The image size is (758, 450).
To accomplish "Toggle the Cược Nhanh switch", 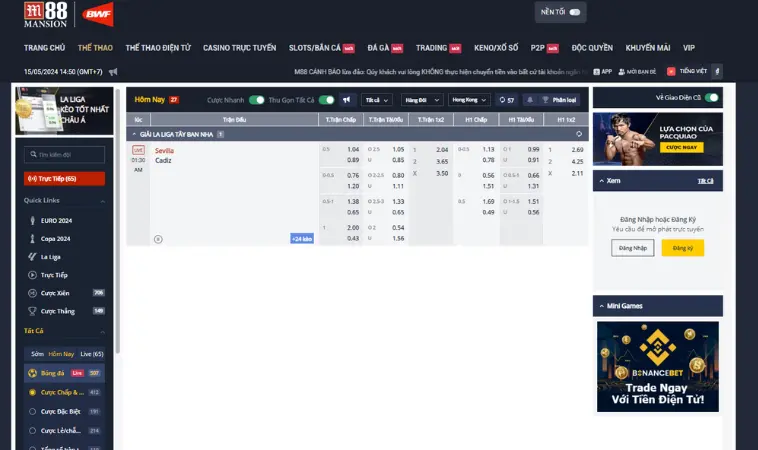I will tap(257, 100).
